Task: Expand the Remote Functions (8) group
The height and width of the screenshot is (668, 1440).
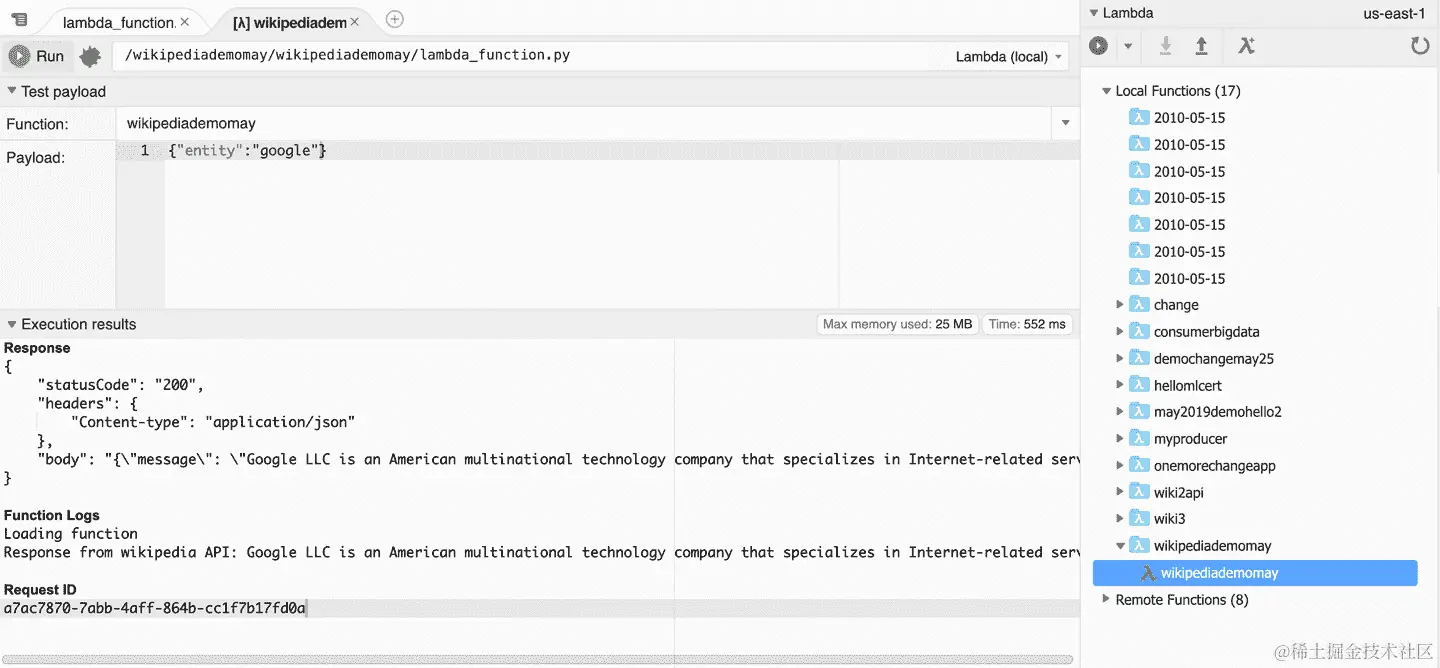Action: (x=1106, y=599)
